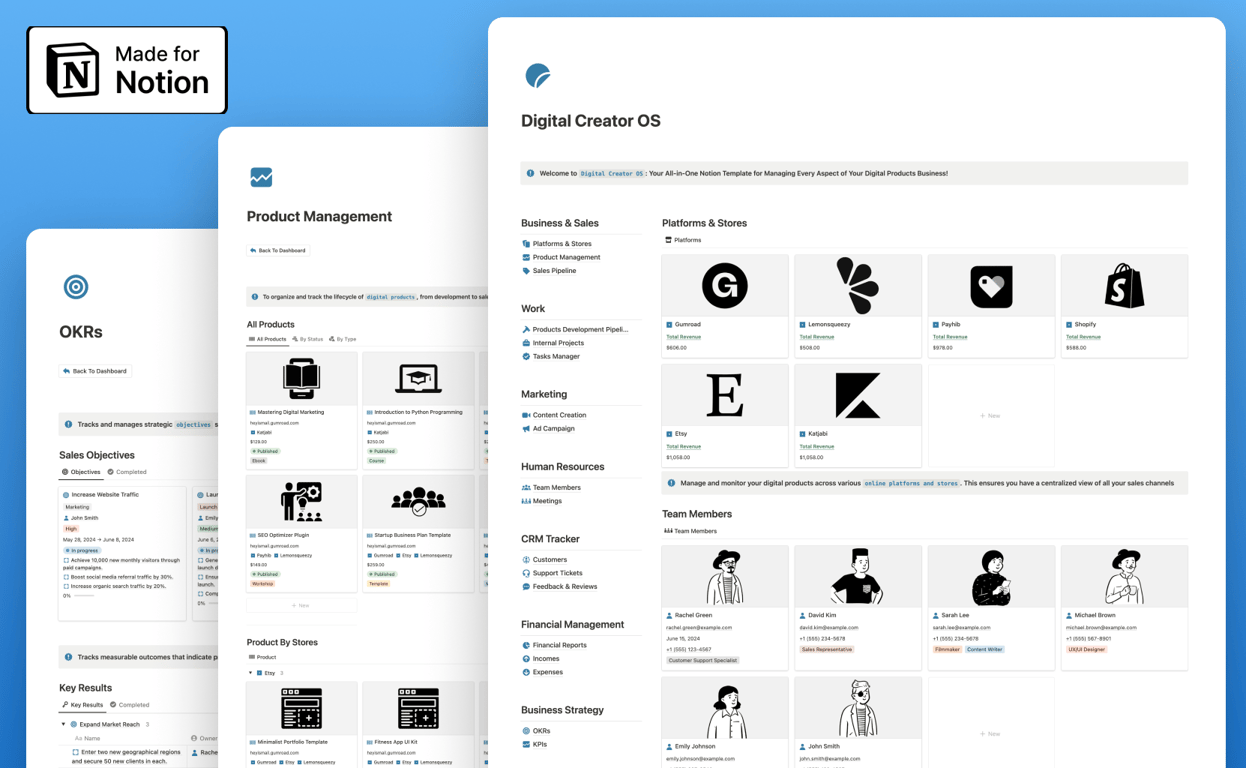The image size is (1246, 768).
Task: Click the Digital Creator OS page icon
Action: tap(538, 75)
